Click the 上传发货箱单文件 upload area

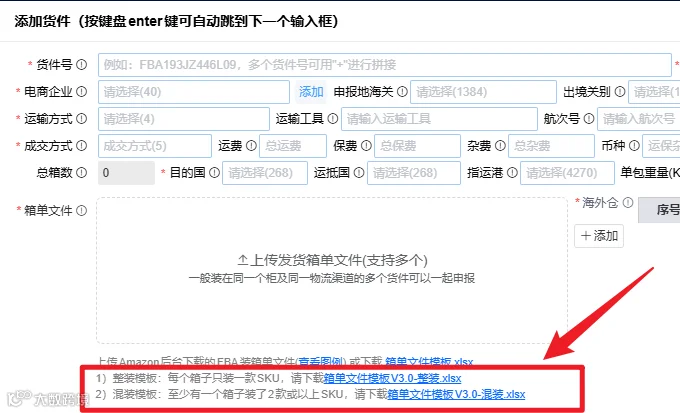332,270
